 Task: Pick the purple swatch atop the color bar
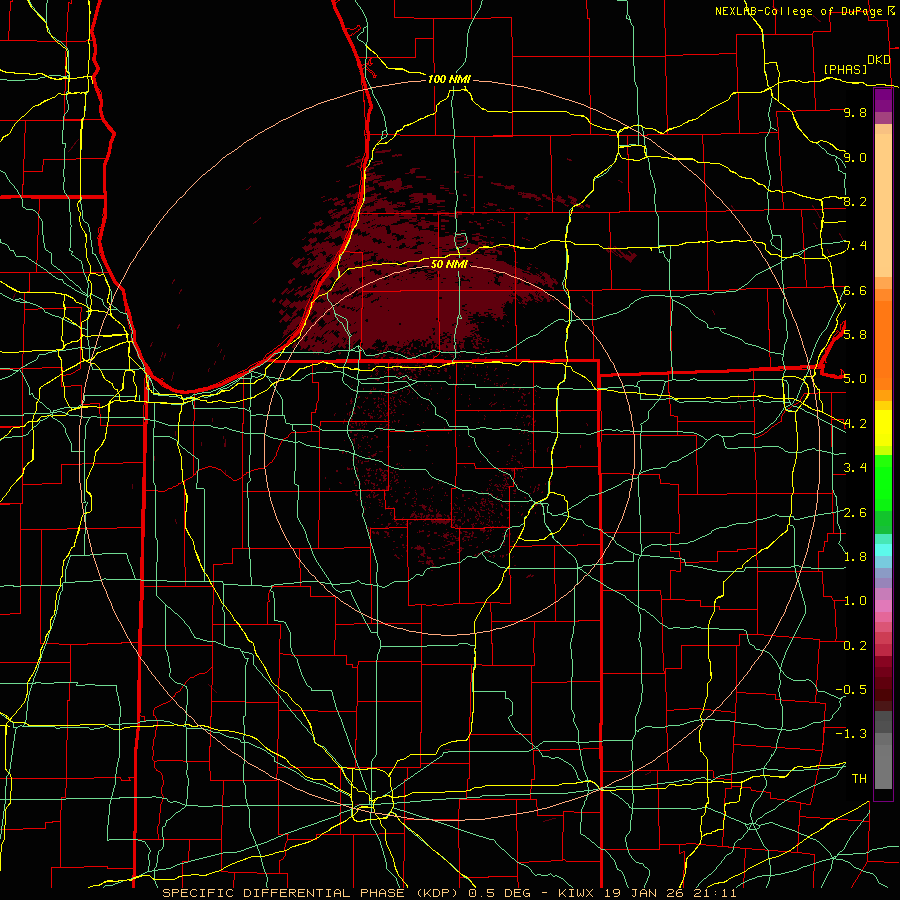(883, 100)
